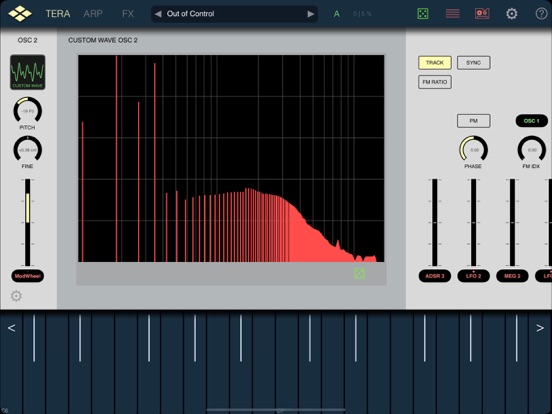Image resolution: width=552 pixels, height=414 pixels.
Task: Click the ModWheel modulation source button
Action: pos(28,276)
